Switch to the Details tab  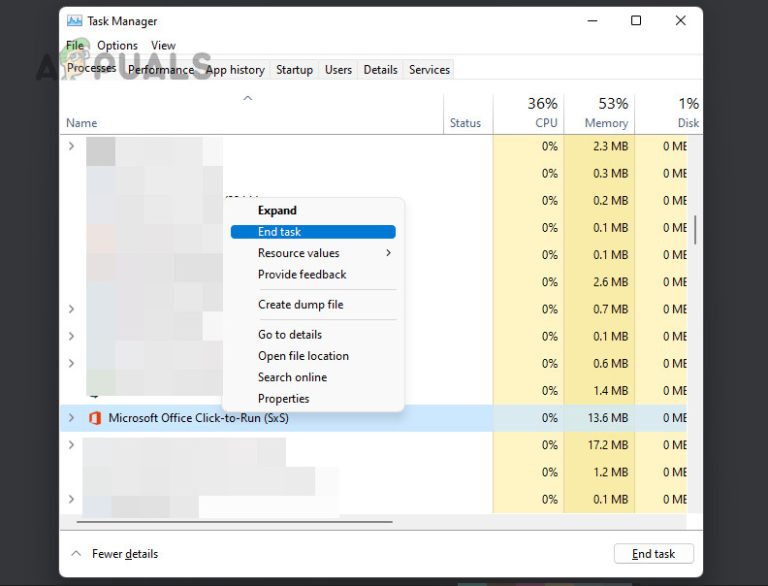(x=381, y=70)
